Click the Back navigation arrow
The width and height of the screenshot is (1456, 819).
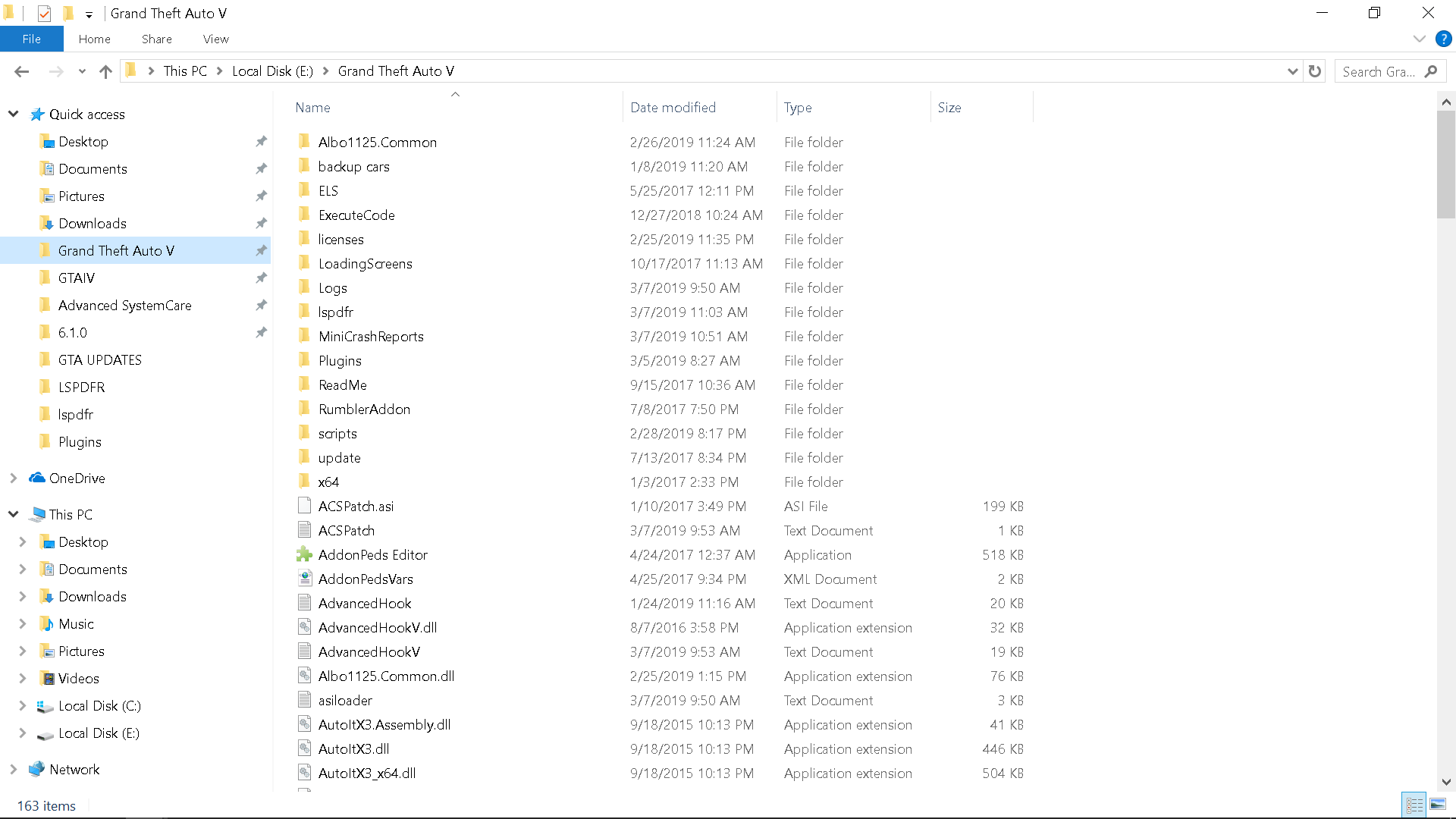[21, 71]
